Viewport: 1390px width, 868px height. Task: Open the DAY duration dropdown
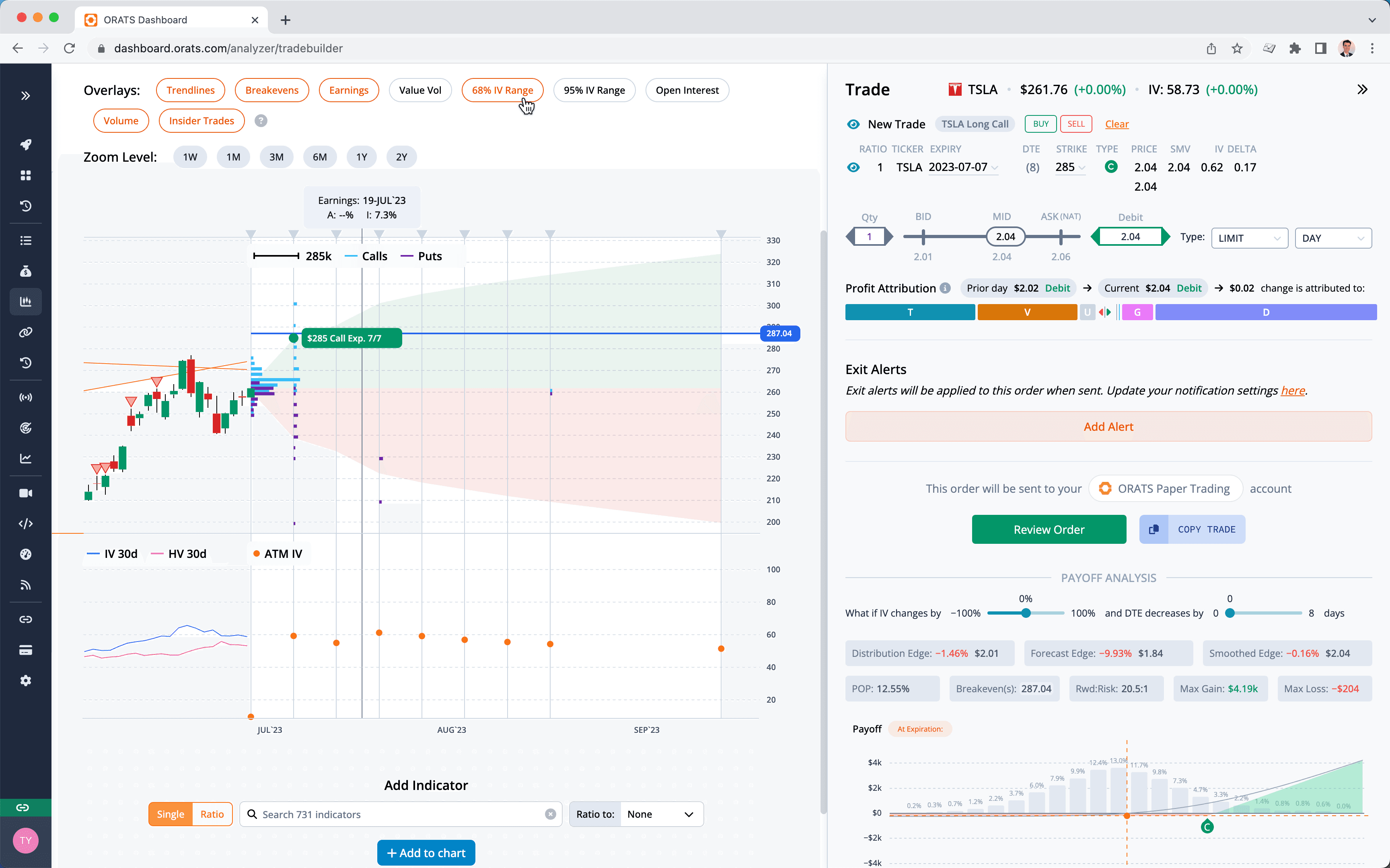[1333, 238]
